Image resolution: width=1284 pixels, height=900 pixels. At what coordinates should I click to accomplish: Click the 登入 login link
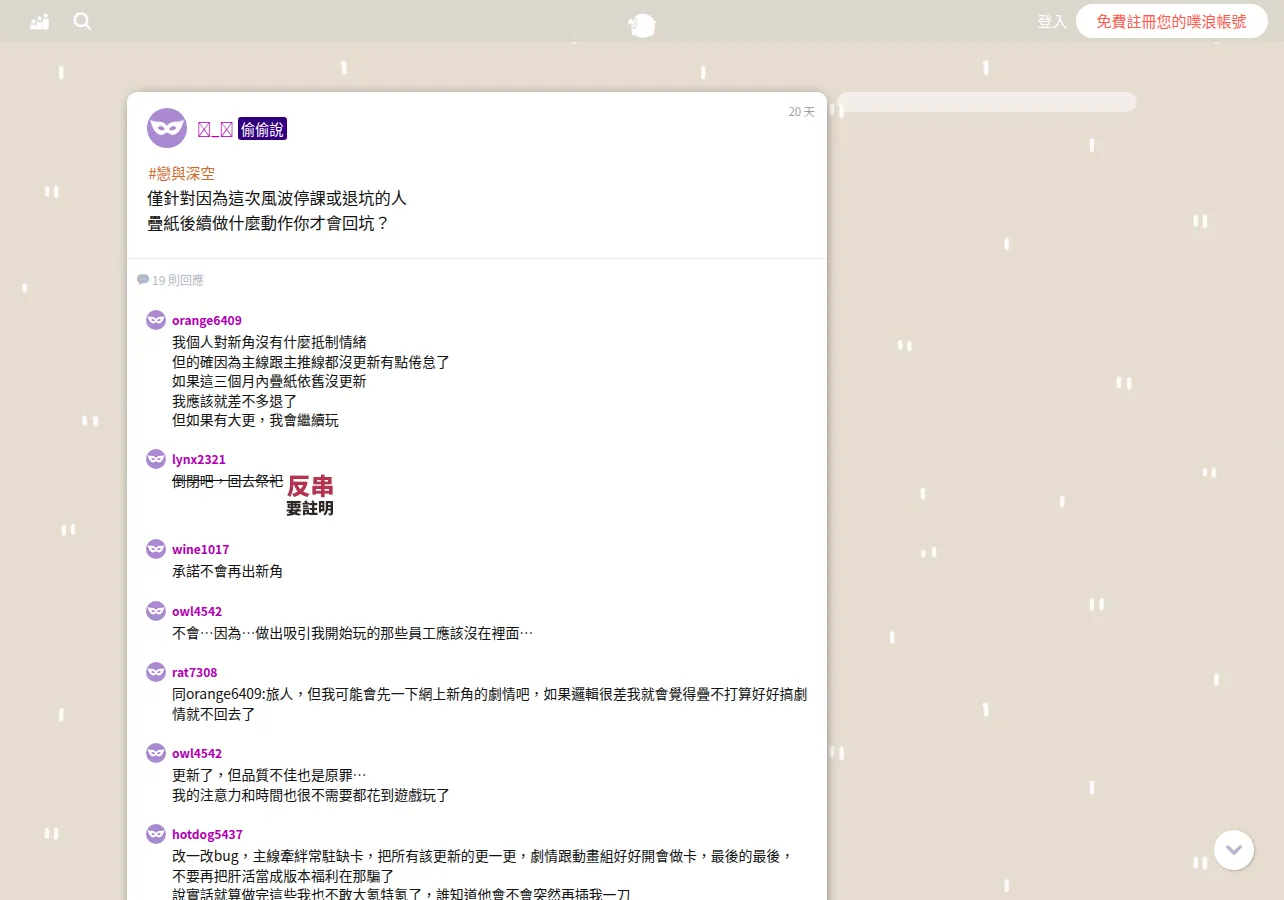[x=1052, y=21]
